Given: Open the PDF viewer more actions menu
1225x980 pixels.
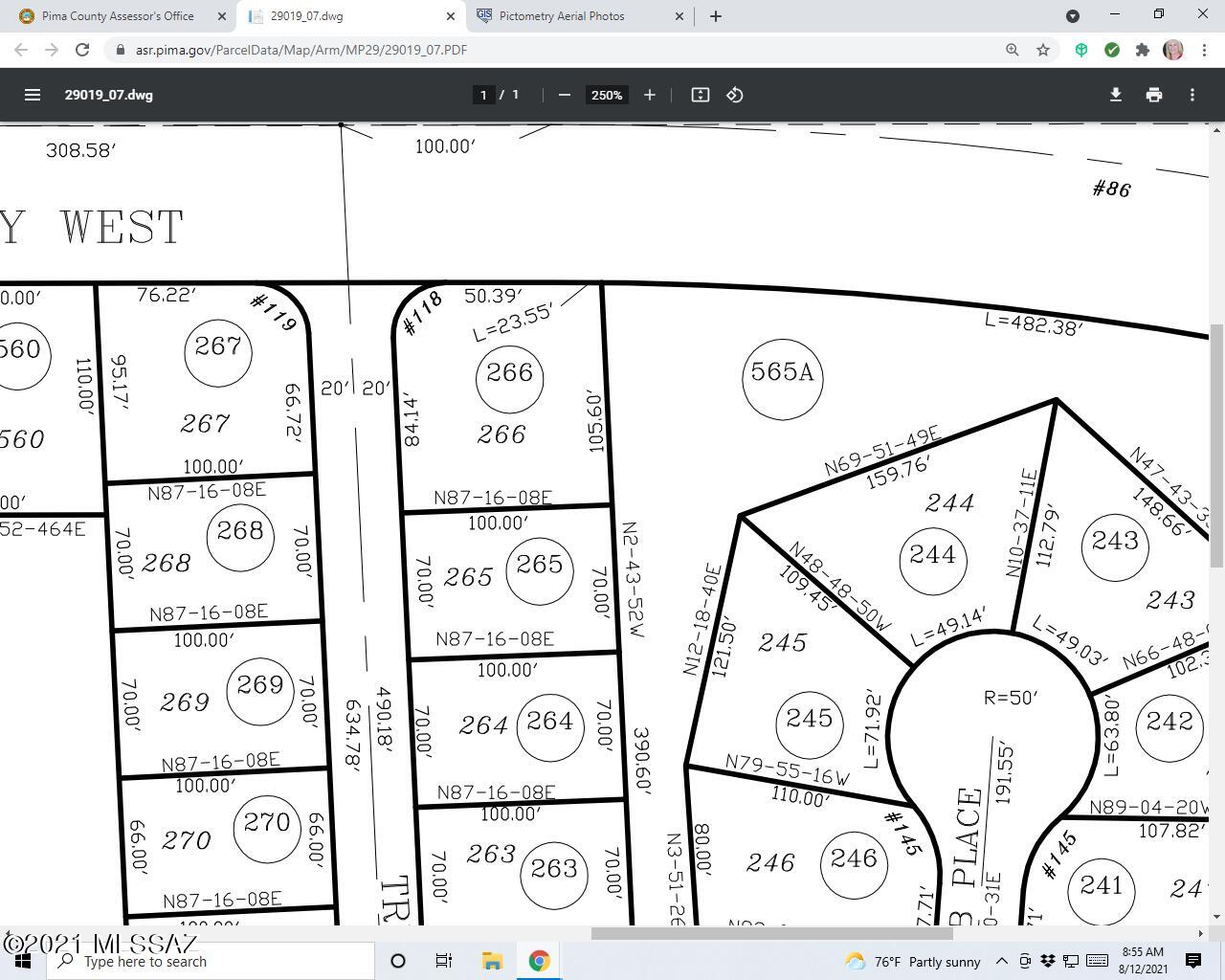Looking at the screenshot, I should (x=1192, y=95).
